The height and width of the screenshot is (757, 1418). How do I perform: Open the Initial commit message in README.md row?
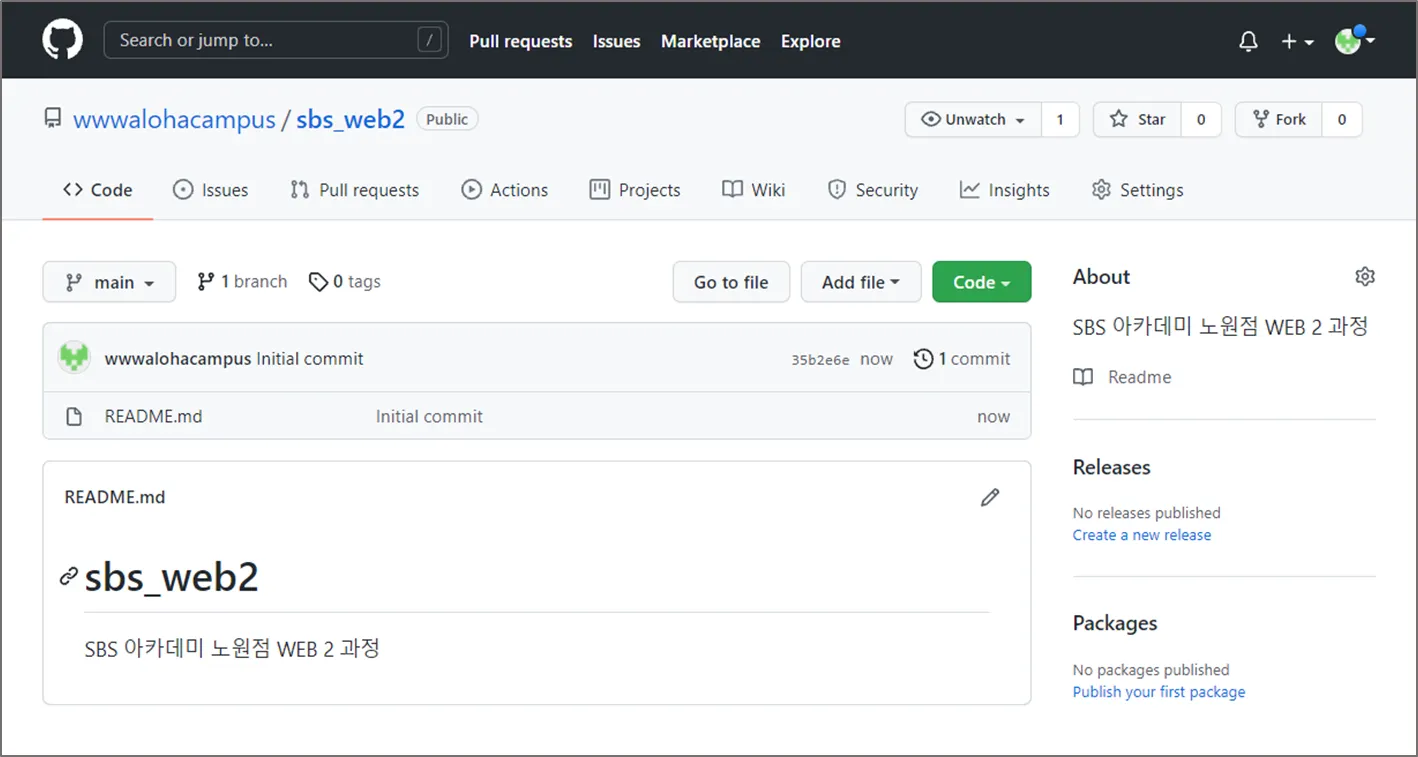(429, 417)
